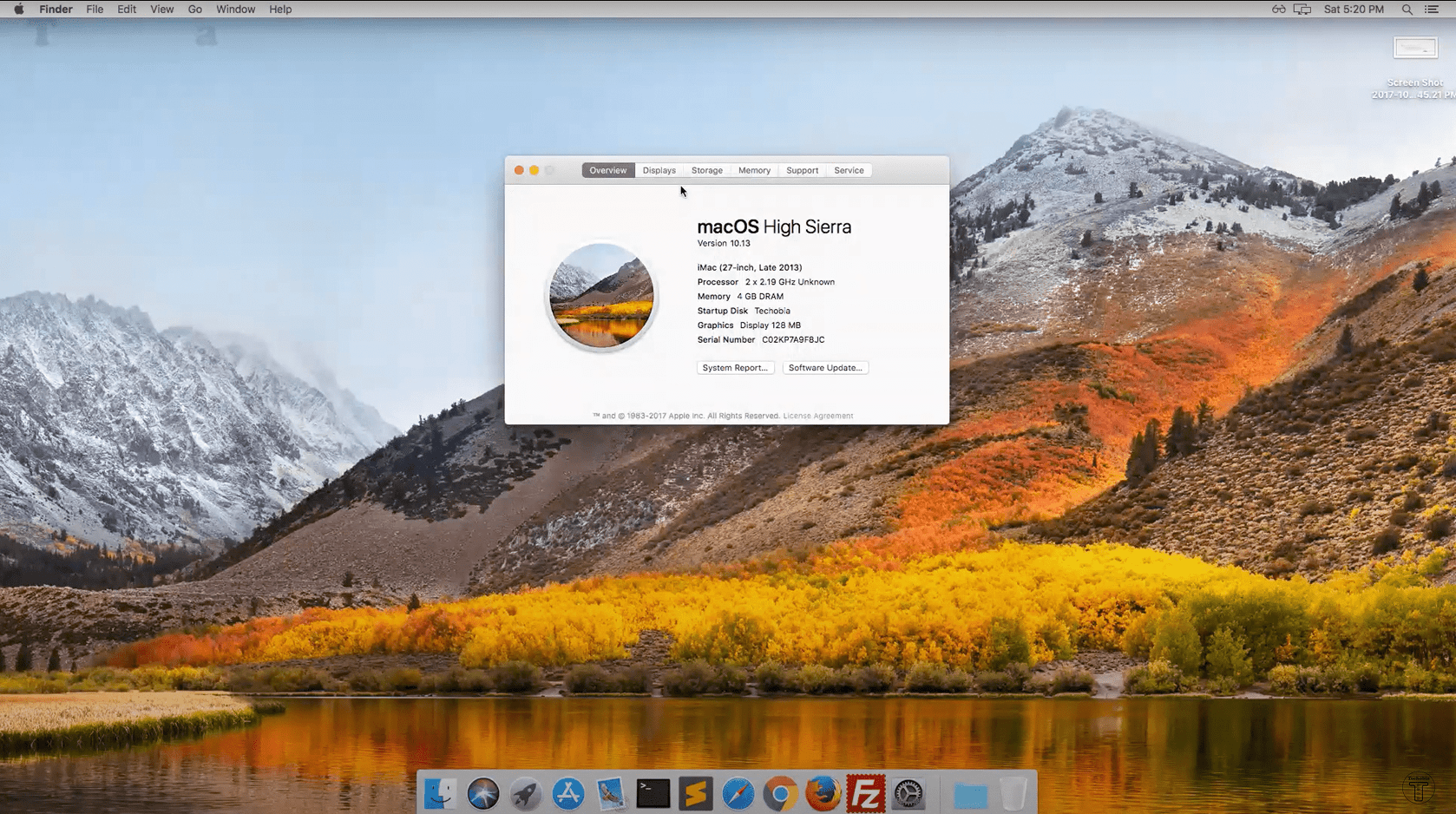This screenshot has width=1456, height=814.
Task: Select the Memory tab
Action: [x=754, y=171]
